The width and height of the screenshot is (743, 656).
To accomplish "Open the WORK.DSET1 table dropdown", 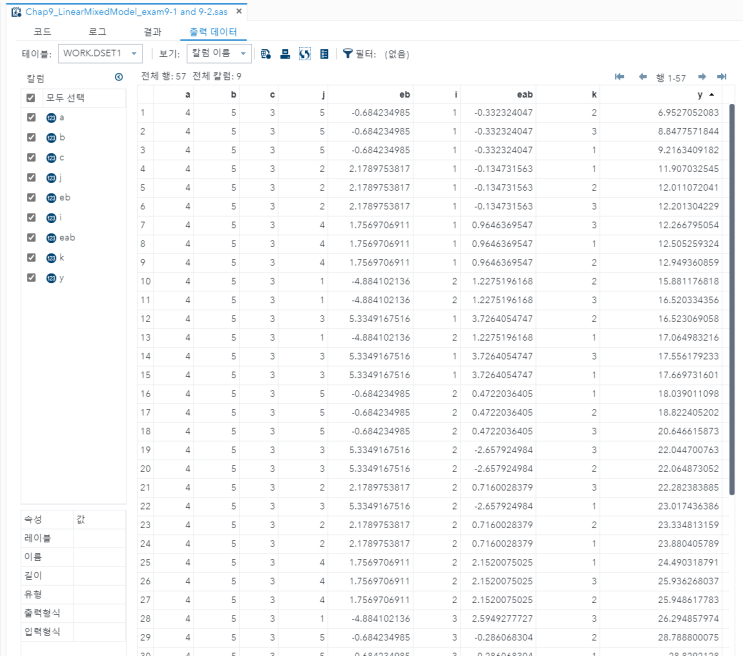I will [101, 54].
